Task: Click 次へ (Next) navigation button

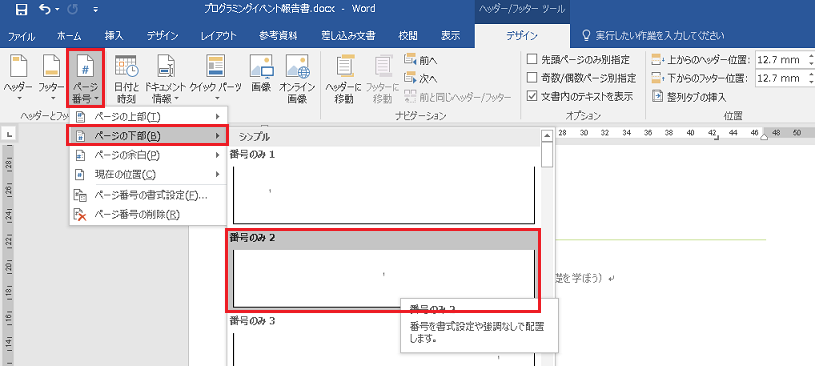Action: 421,79
